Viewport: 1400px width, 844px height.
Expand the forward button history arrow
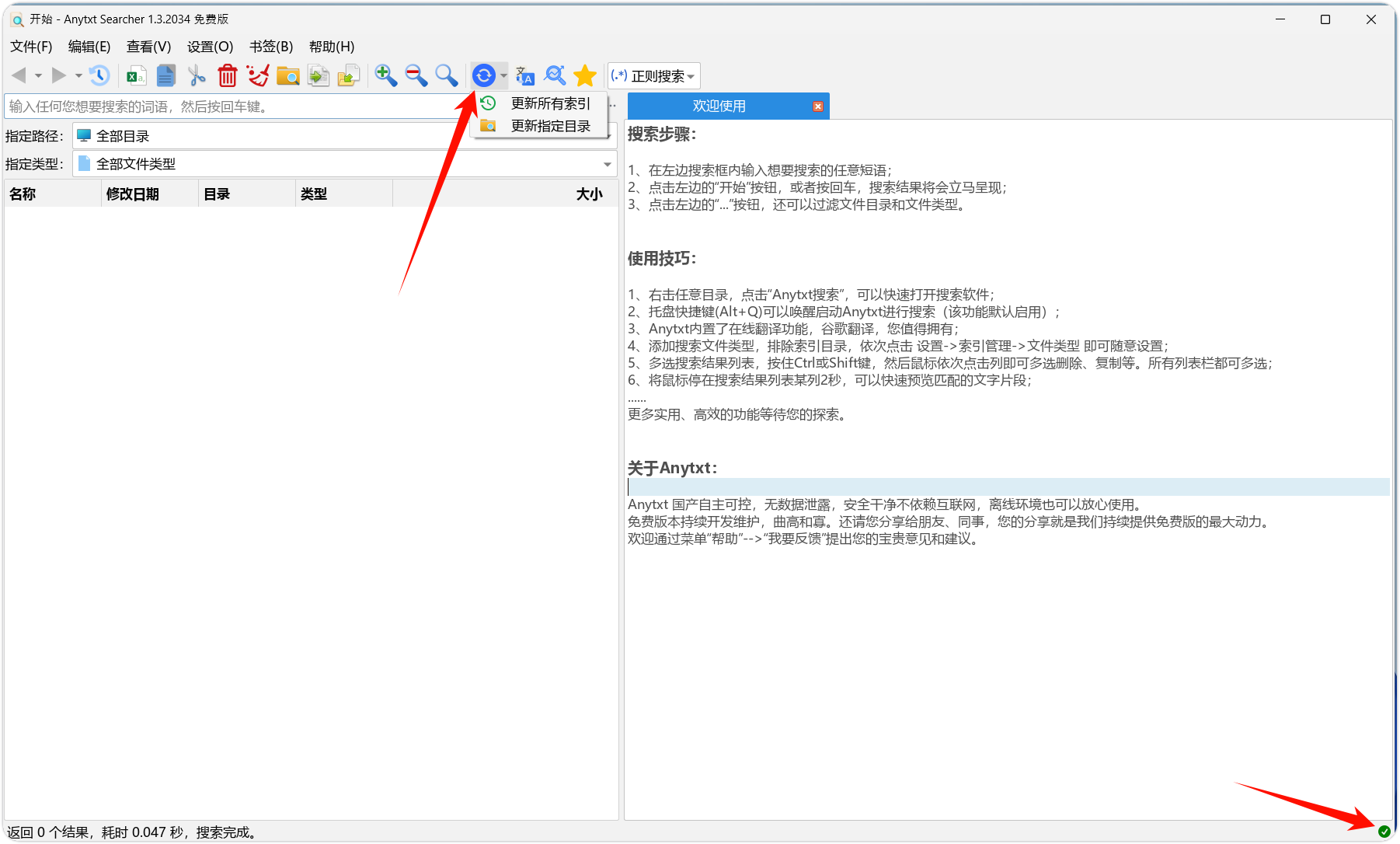click(78, 75)
